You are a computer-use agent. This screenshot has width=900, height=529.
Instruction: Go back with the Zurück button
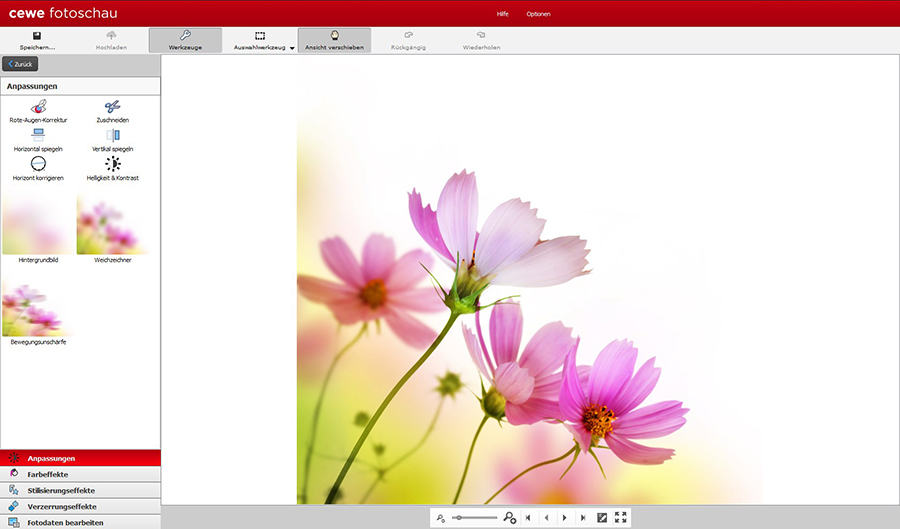20,64
